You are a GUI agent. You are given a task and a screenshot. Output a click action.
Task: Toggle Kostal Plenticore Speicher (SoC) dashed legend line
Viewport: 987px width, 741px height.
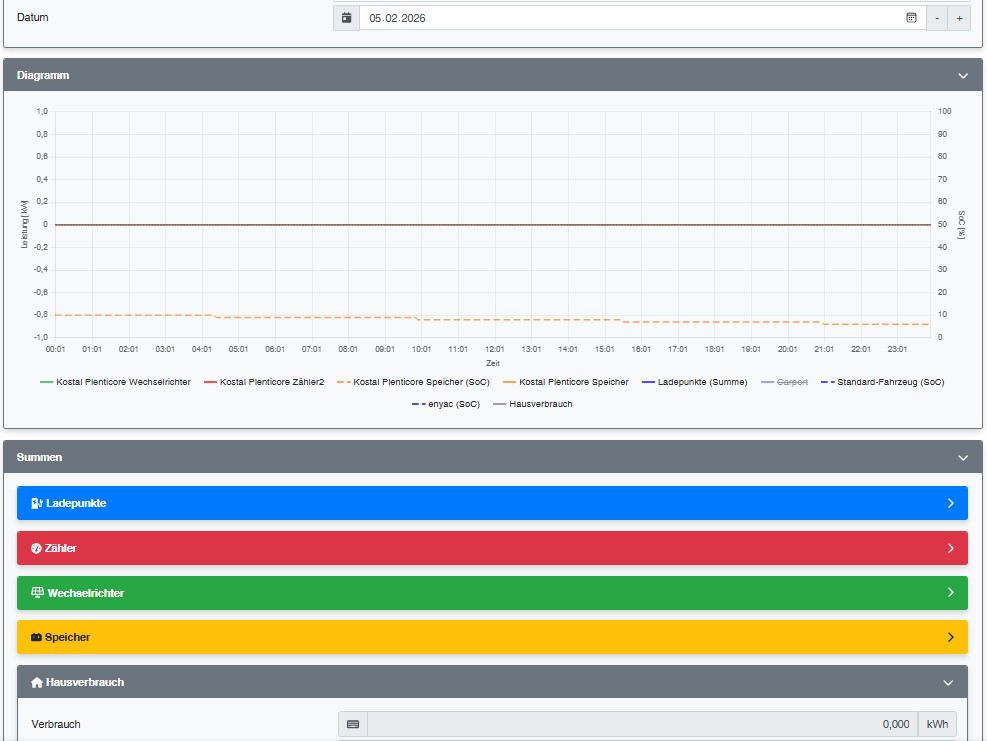[412, 382]
